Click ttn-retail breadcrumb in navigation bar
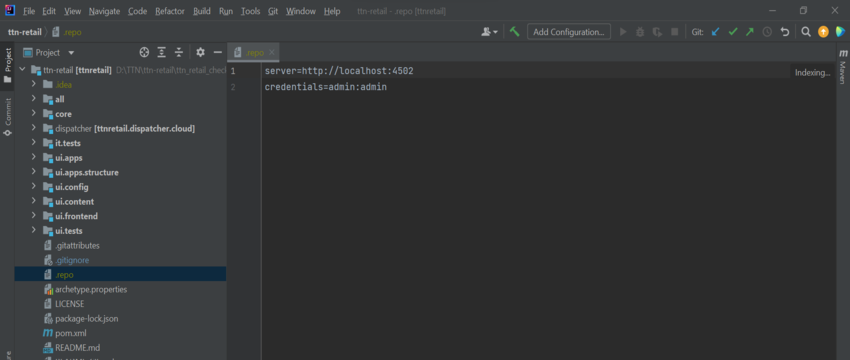This screenshot has height=360, width=850. tap(24, 32)
